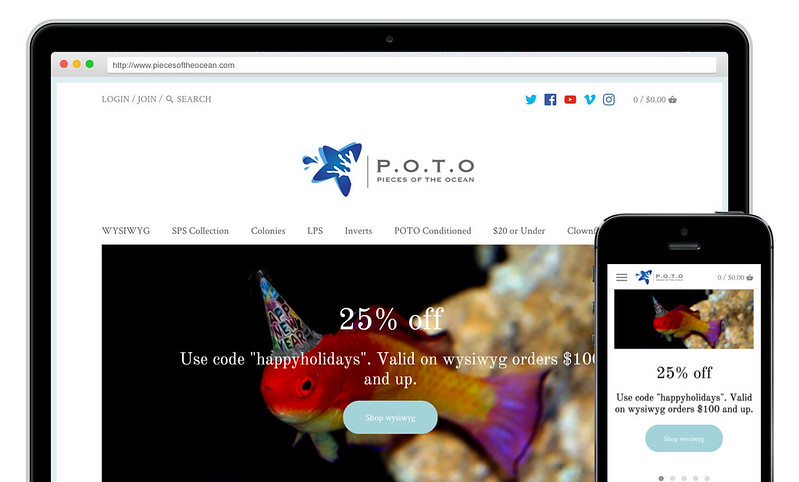Click the LOGIN link
This screenshot has width=799, height=482.
pos(116,99)
